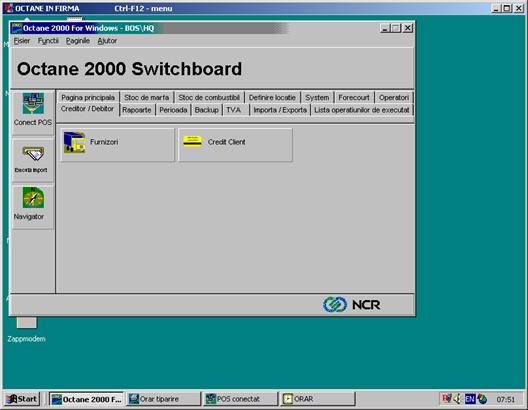Switch to Perioada tab
The height and width of the screenshot is (410, 528).
(173, 110)
